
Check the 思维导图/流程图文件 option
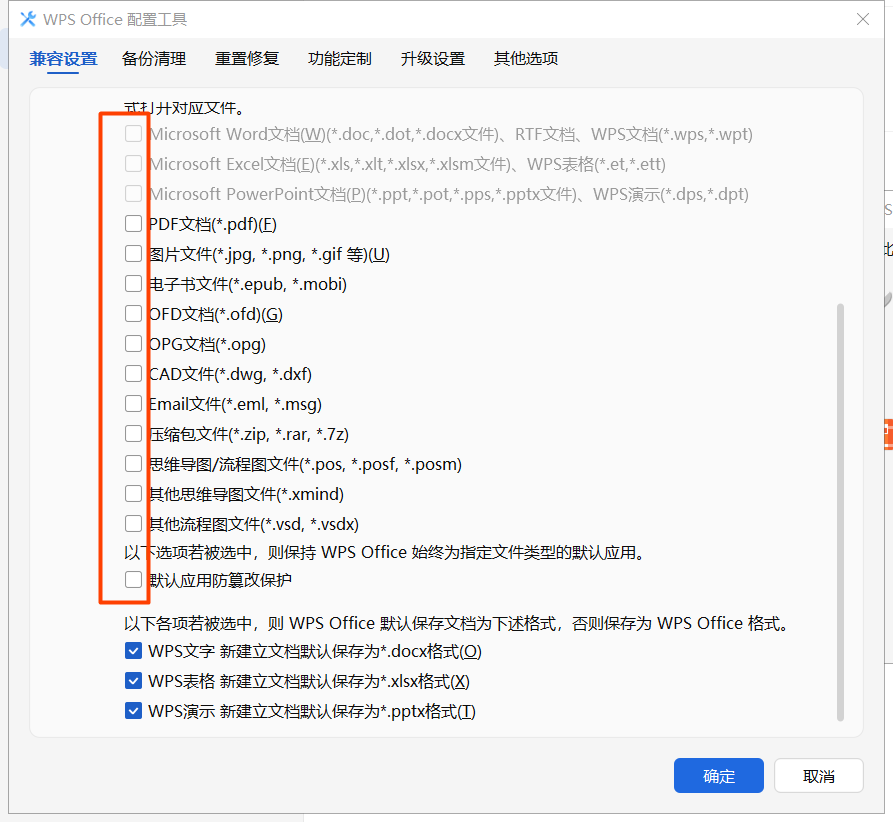133,463
